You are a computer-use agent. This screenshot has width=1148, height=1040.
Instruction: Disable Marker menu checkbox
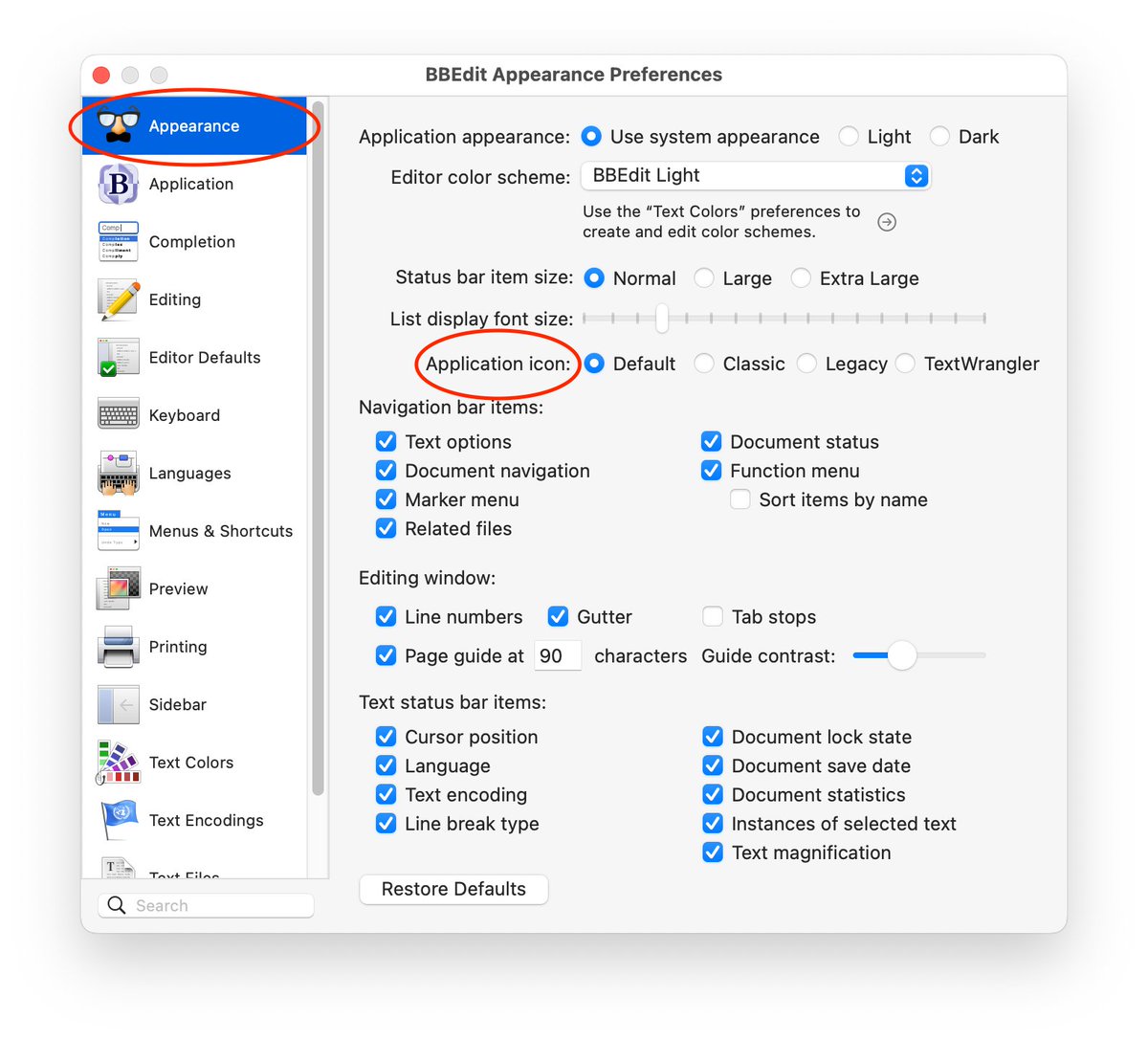coord(386,498)
